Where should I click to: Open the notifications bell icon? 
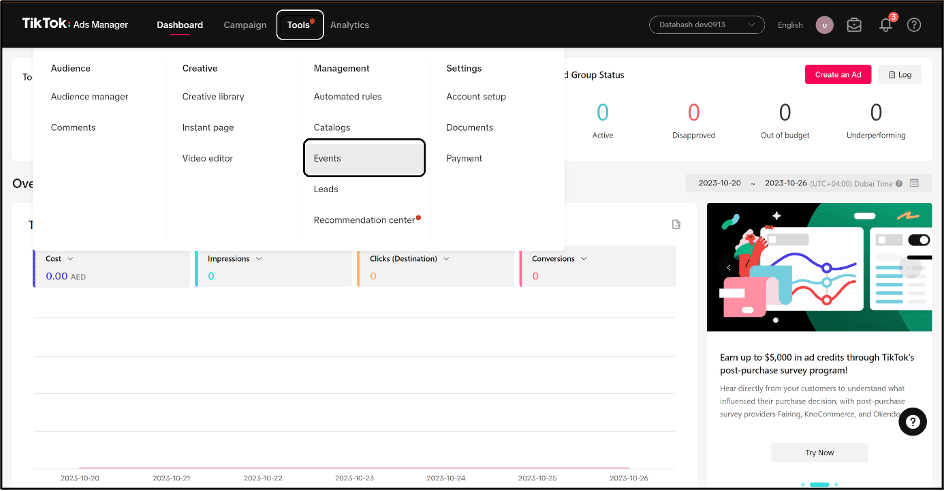tap(885, 25)
